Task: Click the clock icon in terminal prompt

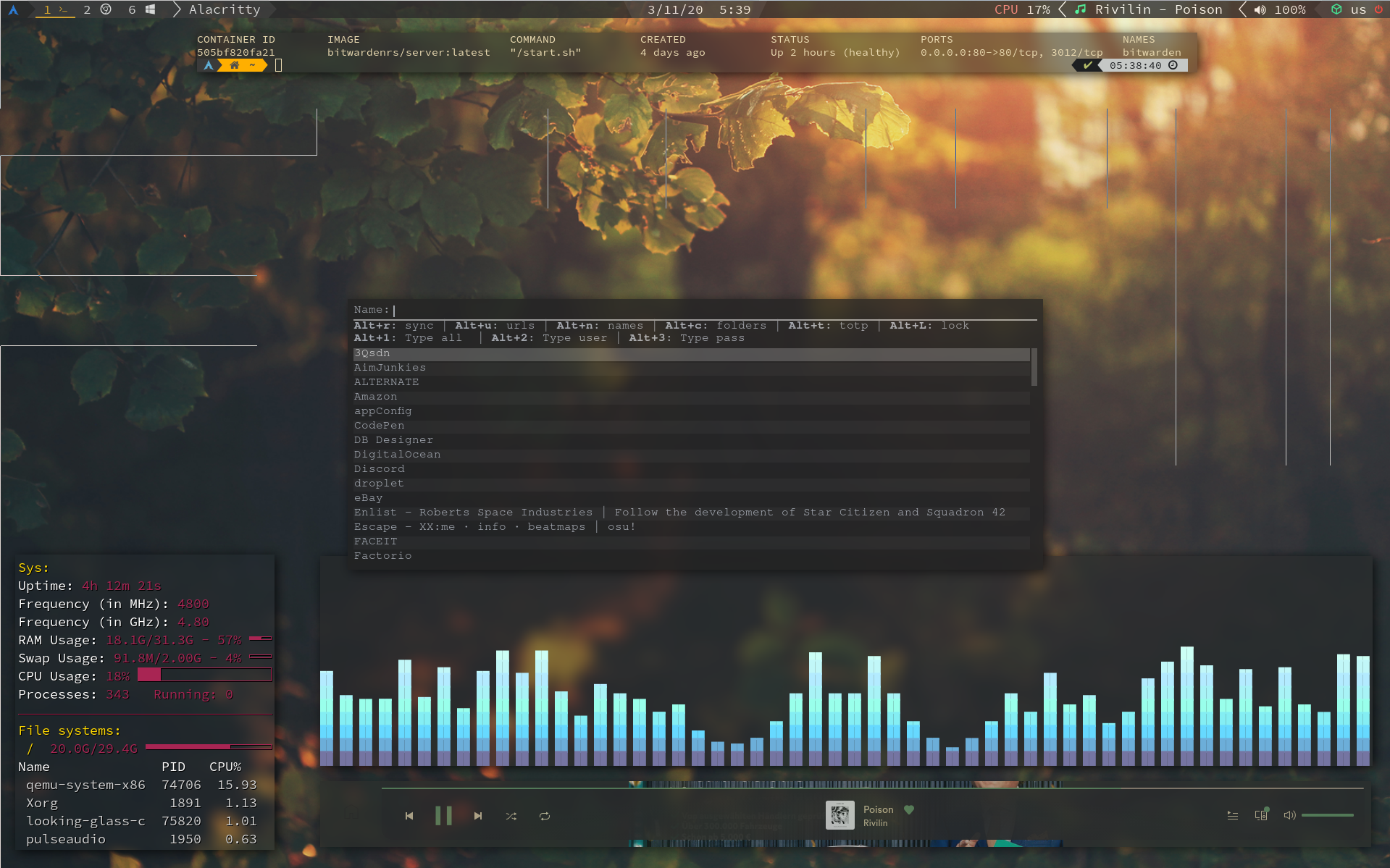Action: pos(1173,65)
